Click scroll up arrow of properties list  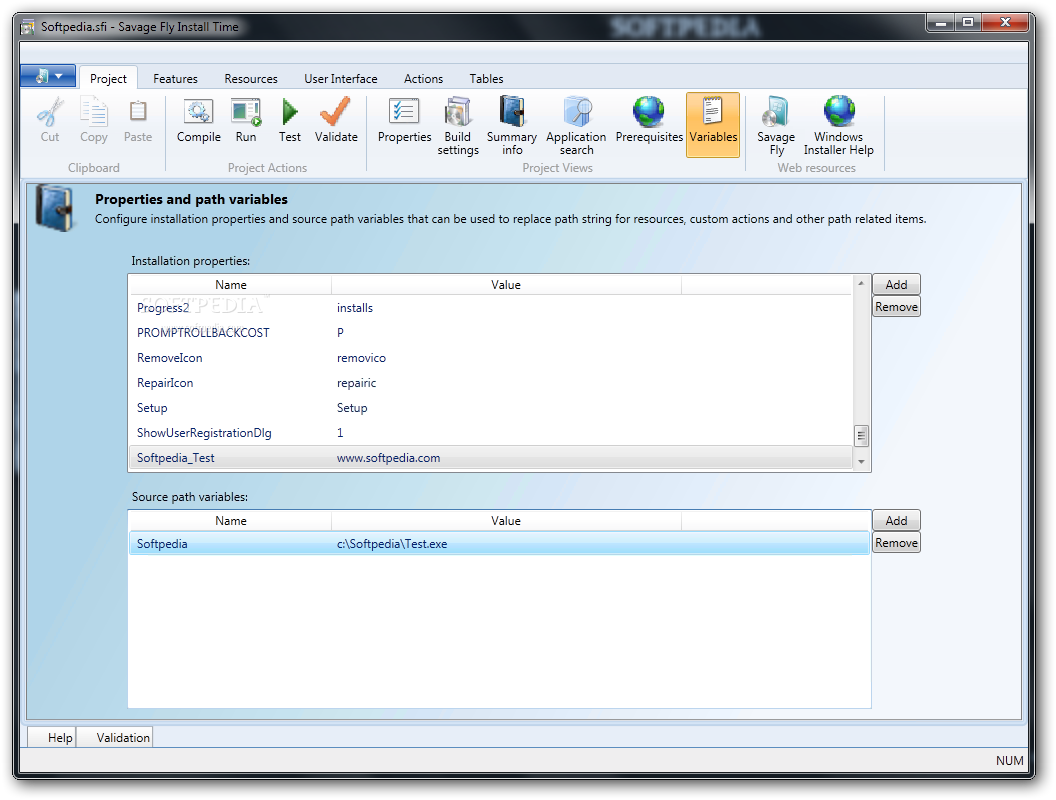point(861,284)
